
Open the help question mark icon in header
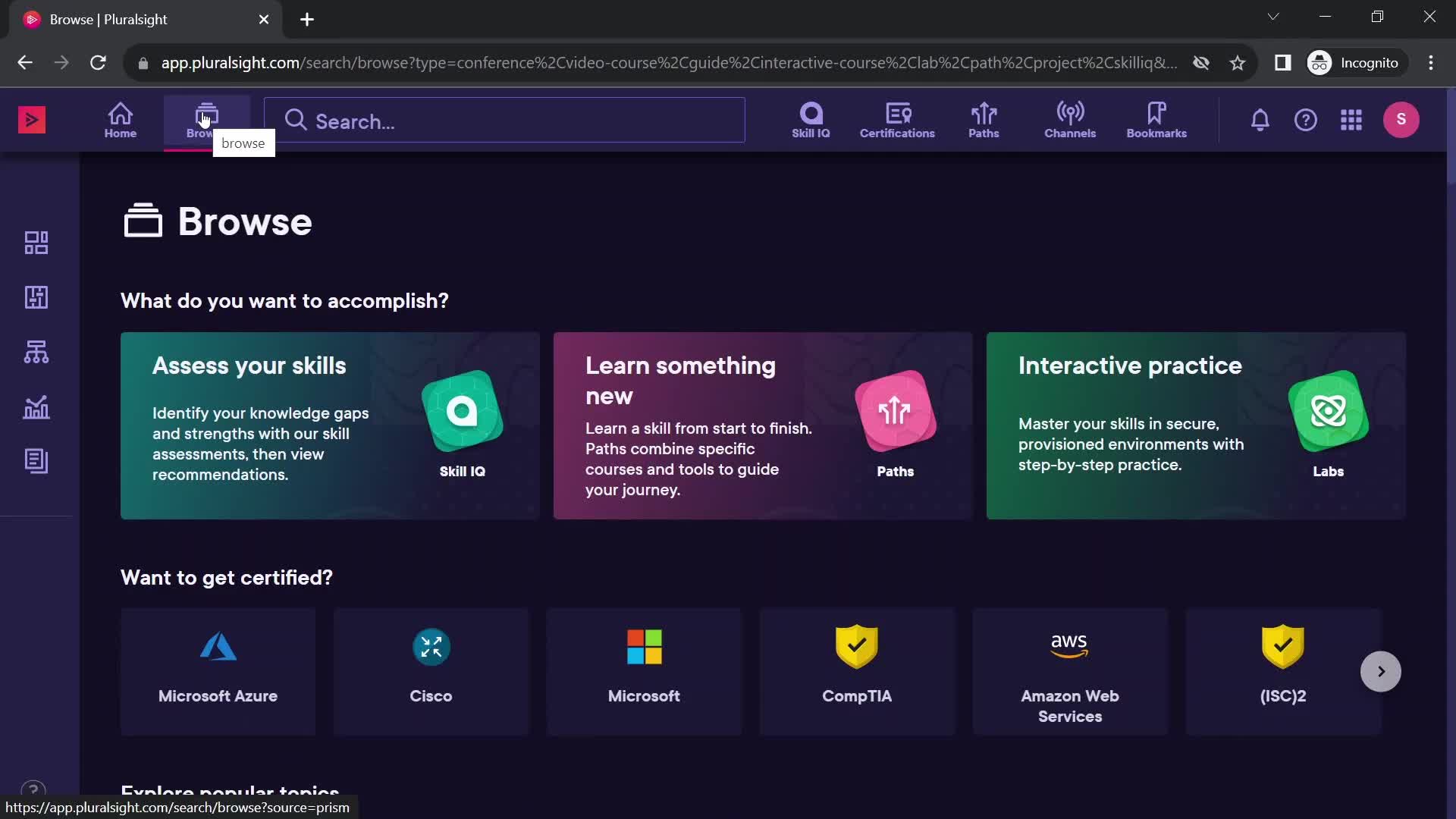(1306, 120)
